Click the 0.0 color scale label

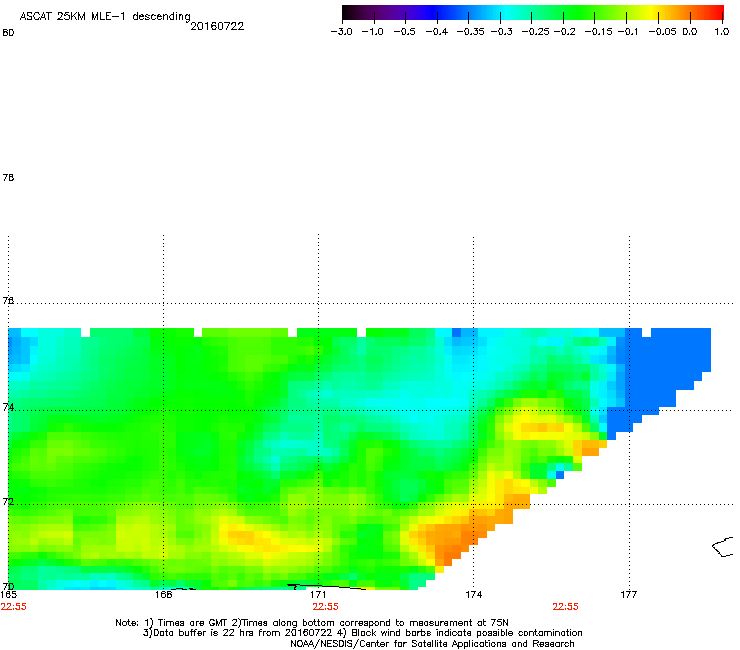690,32
